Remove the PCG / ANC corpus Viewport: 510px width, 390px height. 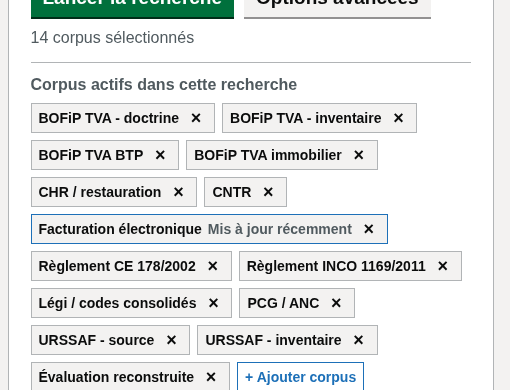[x=336, y=303]
